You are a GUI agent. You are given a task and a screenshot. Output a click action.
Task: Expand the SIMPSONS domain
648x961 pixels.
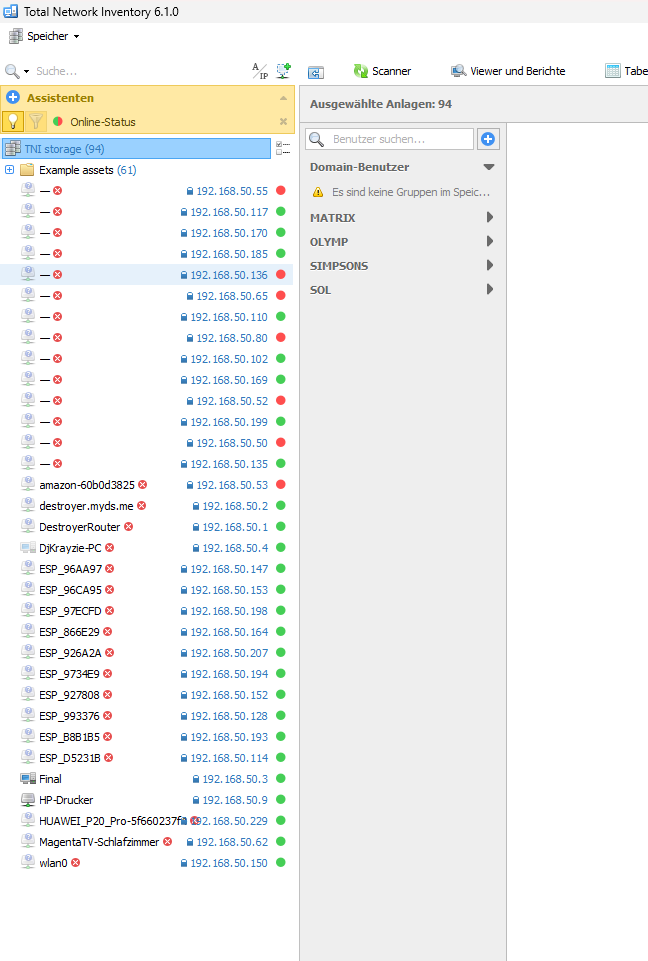click(490, 265)
